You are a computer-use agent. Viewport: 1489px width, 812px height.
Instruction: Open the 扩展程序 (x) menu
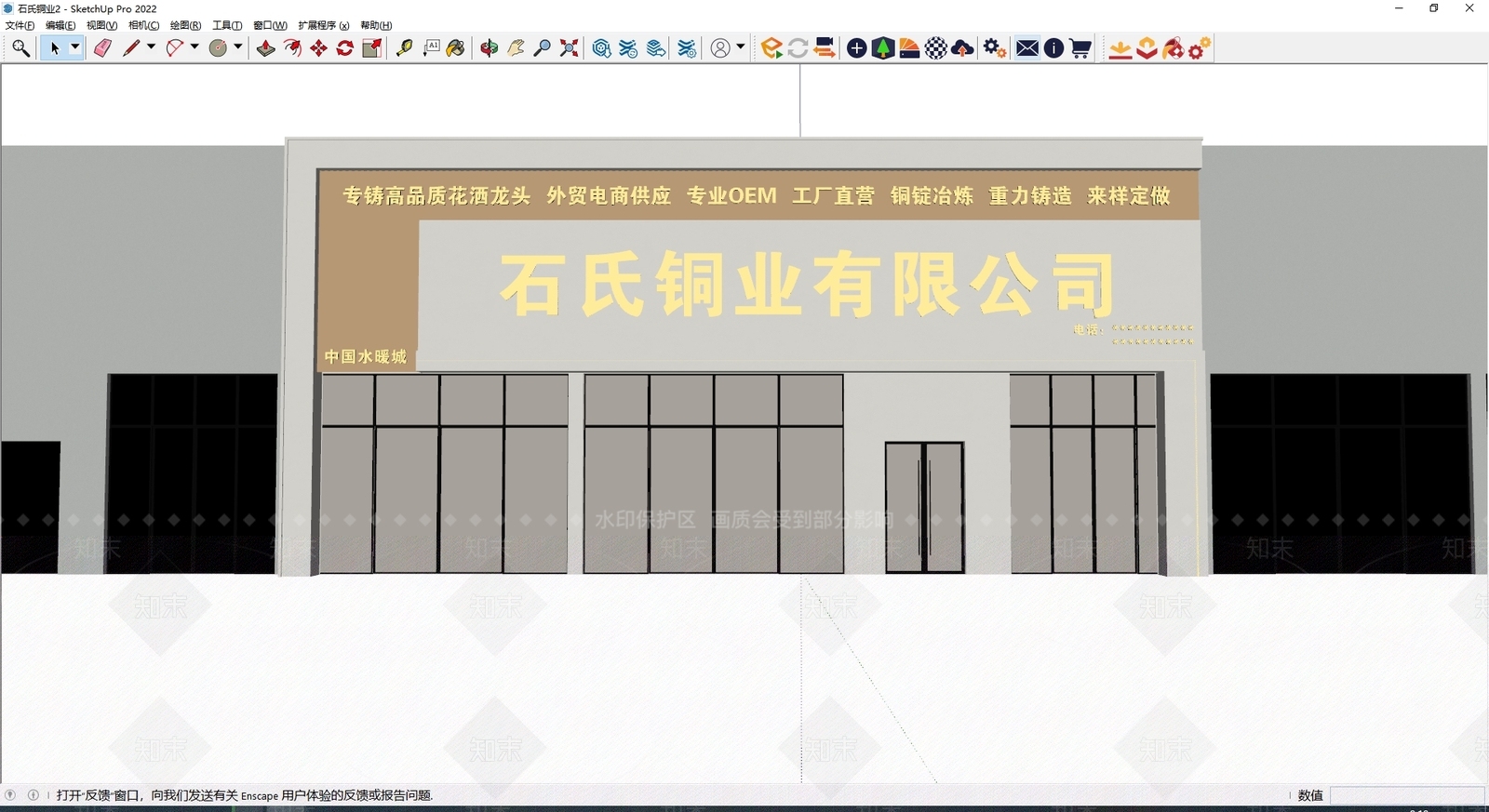coord(324,25)
